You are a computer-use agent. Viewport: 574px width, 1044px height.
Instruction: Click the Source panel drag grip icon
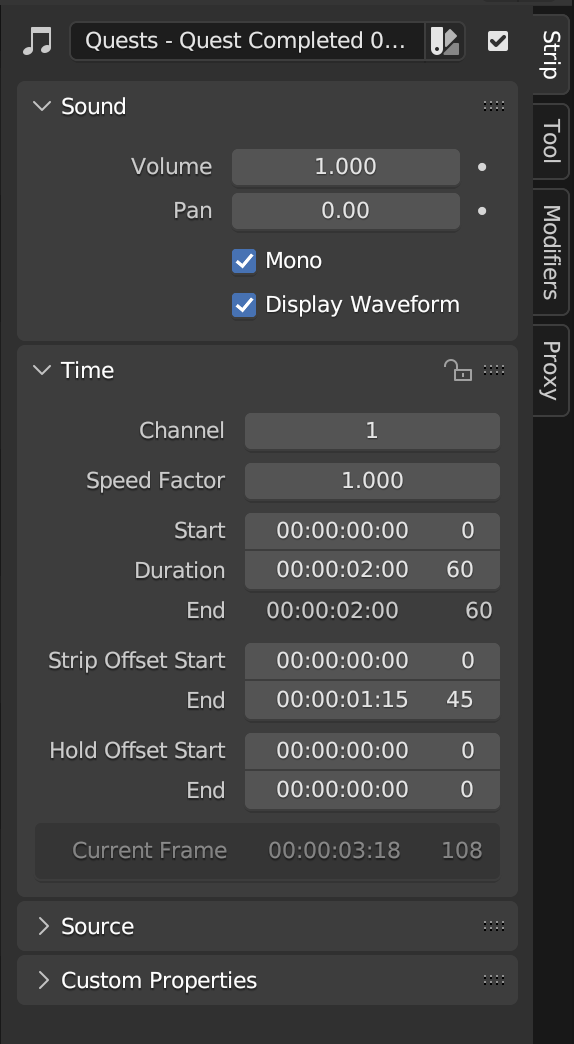click(x=493, y=925)
